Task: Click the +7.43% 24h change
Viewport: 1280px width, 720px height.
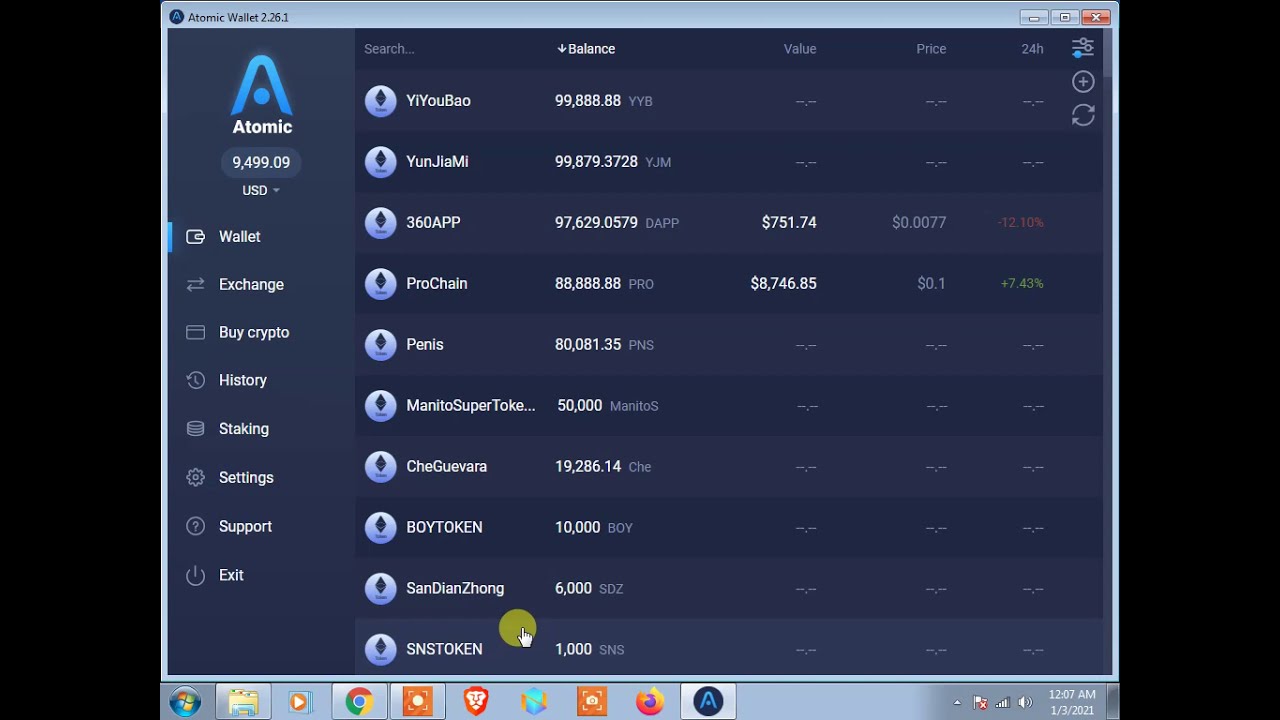Action: tap(1022, 284)
